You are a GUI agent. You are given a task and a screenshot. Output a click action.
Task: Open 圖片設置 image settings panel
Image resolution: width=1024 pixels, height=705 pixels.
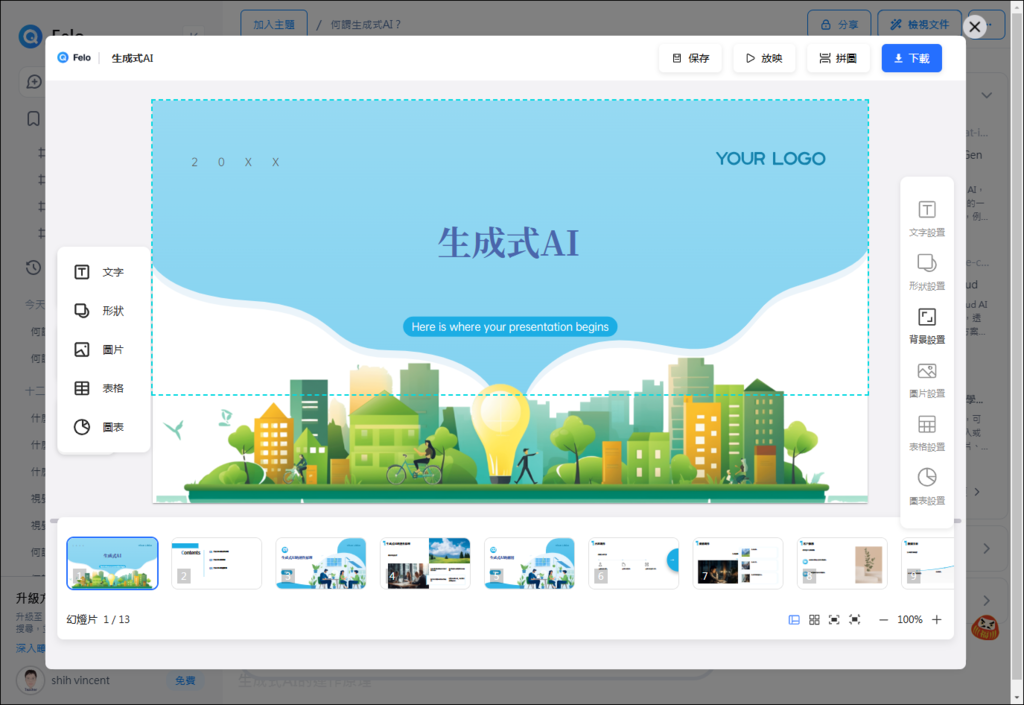(927, 380)
